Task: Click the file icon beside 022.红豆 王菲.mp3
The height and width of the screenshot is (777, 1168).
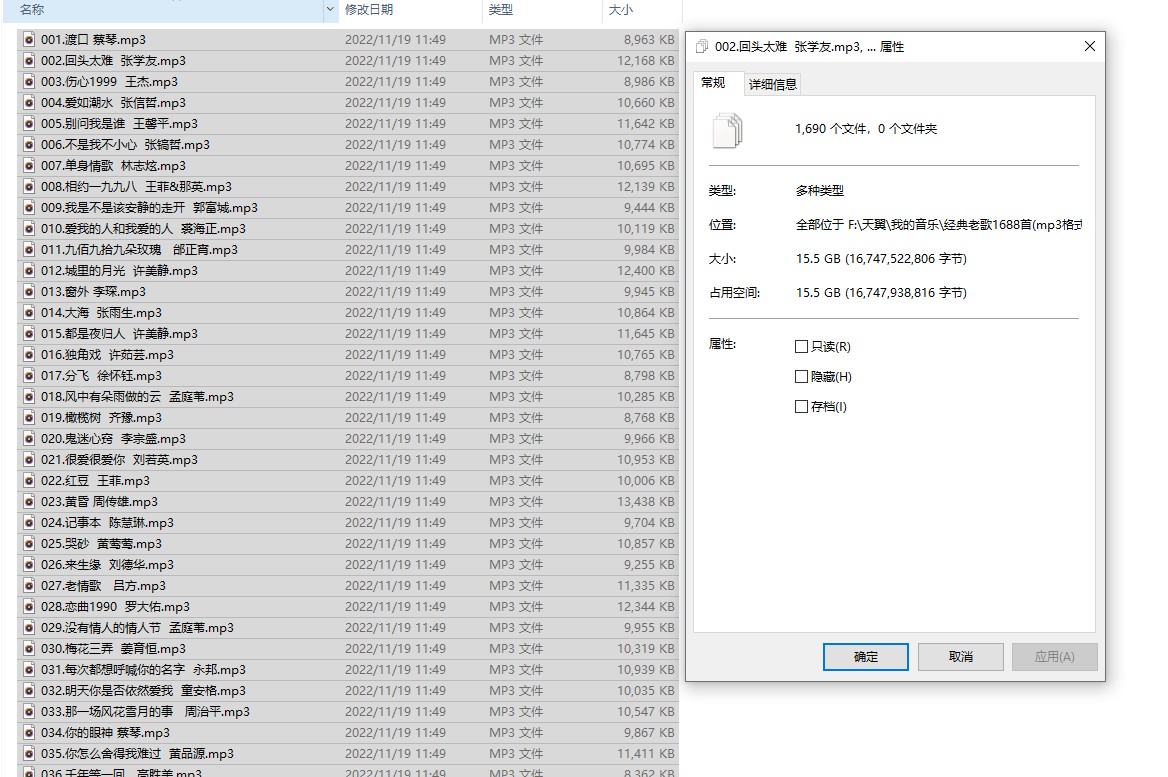Action: (29, 481)
